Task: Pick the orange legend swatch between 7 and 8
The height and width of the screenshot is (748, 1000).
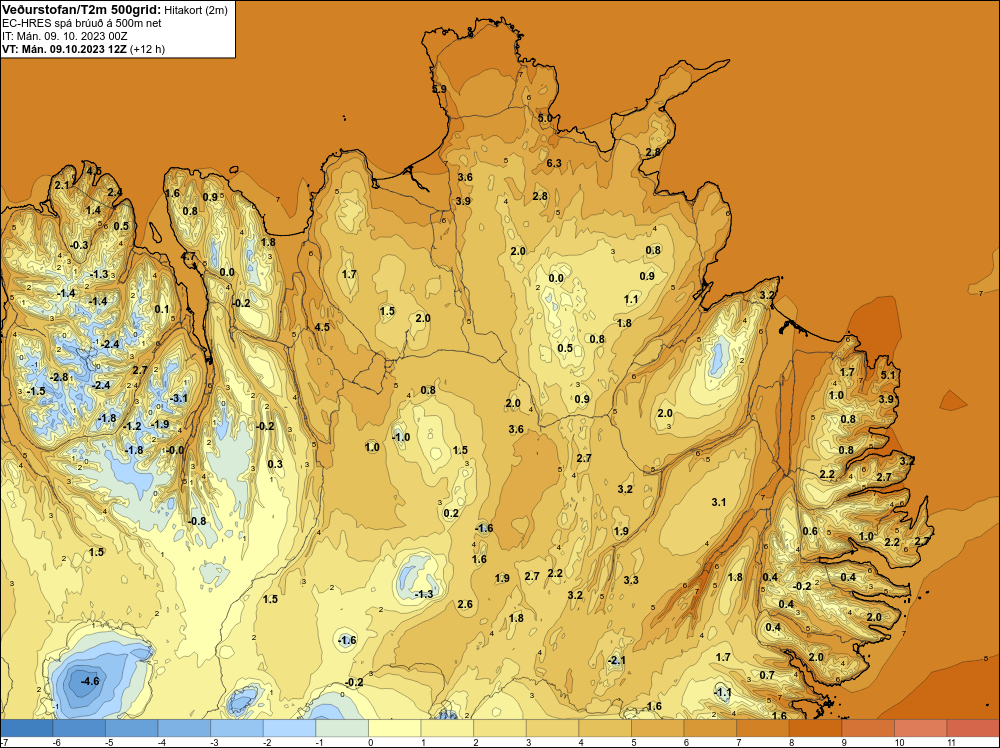Action: (x=763, y=728)
